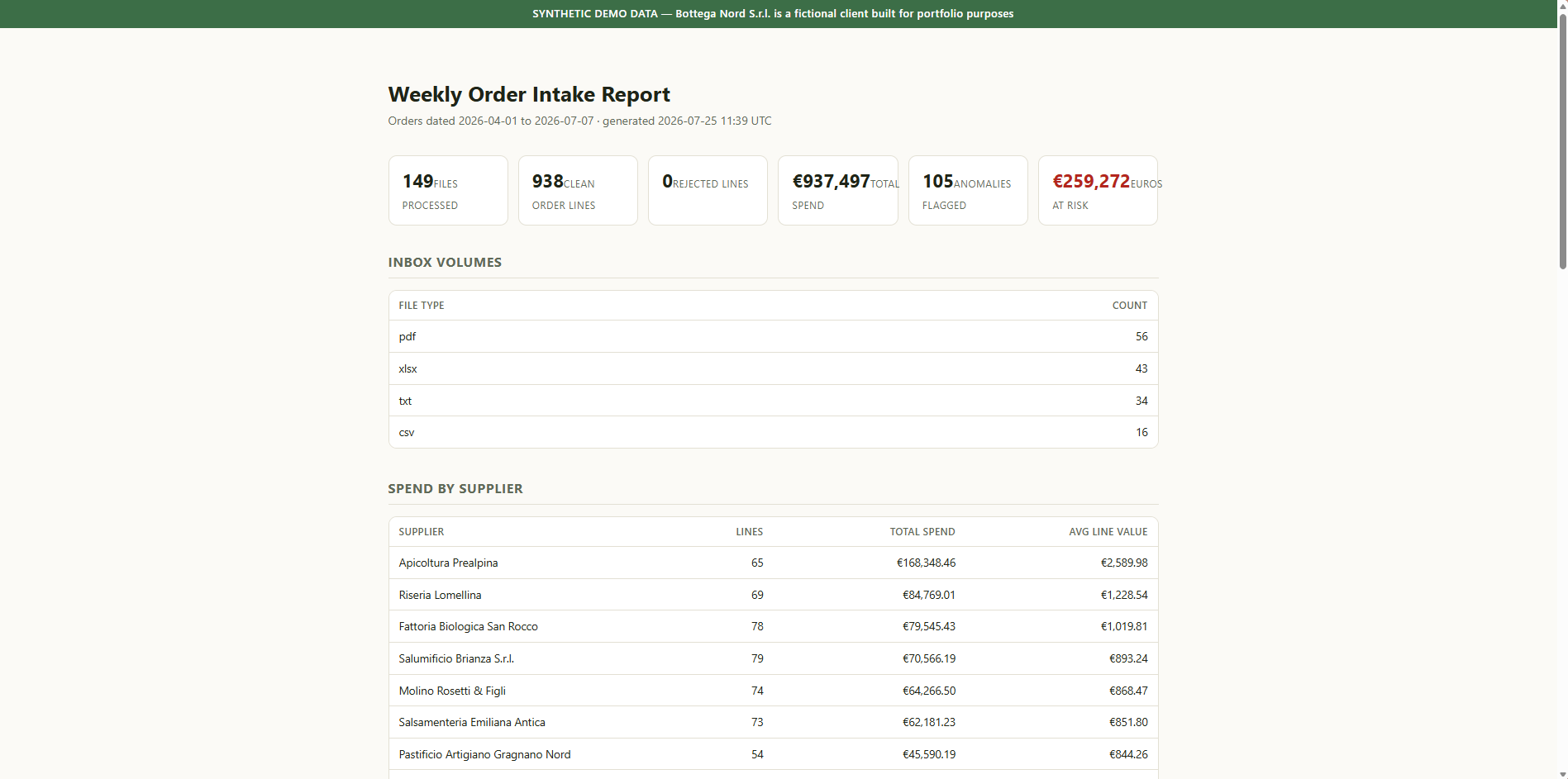Click the SUPPLIER column header
The image size is (1568, 779).
click(422, 532)
